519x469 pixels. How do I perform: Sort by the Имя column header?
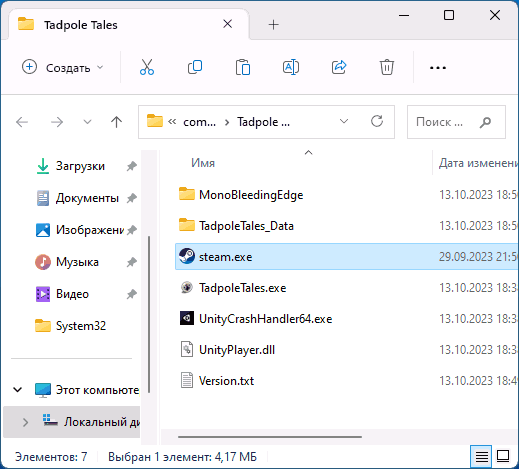203,163
